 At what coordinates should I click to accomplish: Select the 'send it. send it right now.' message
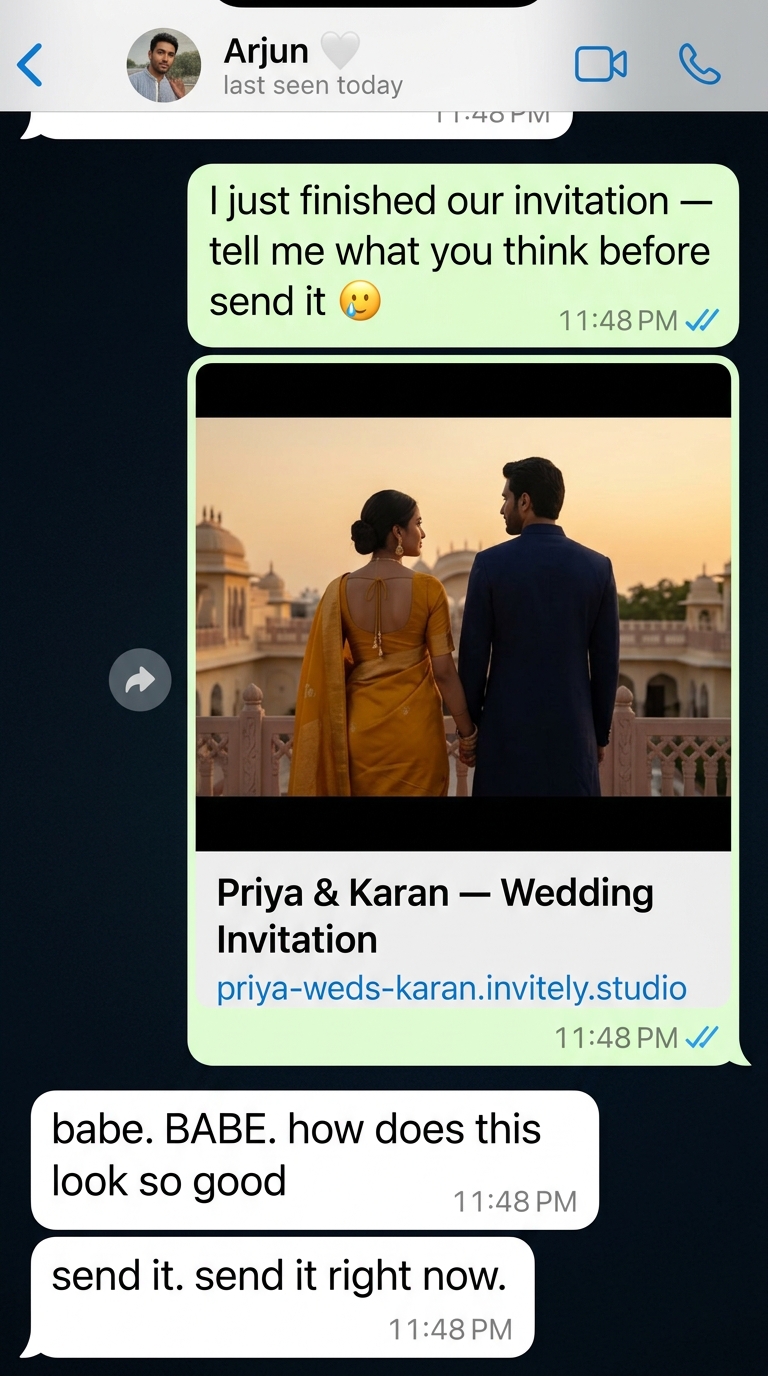point(283,1297)
